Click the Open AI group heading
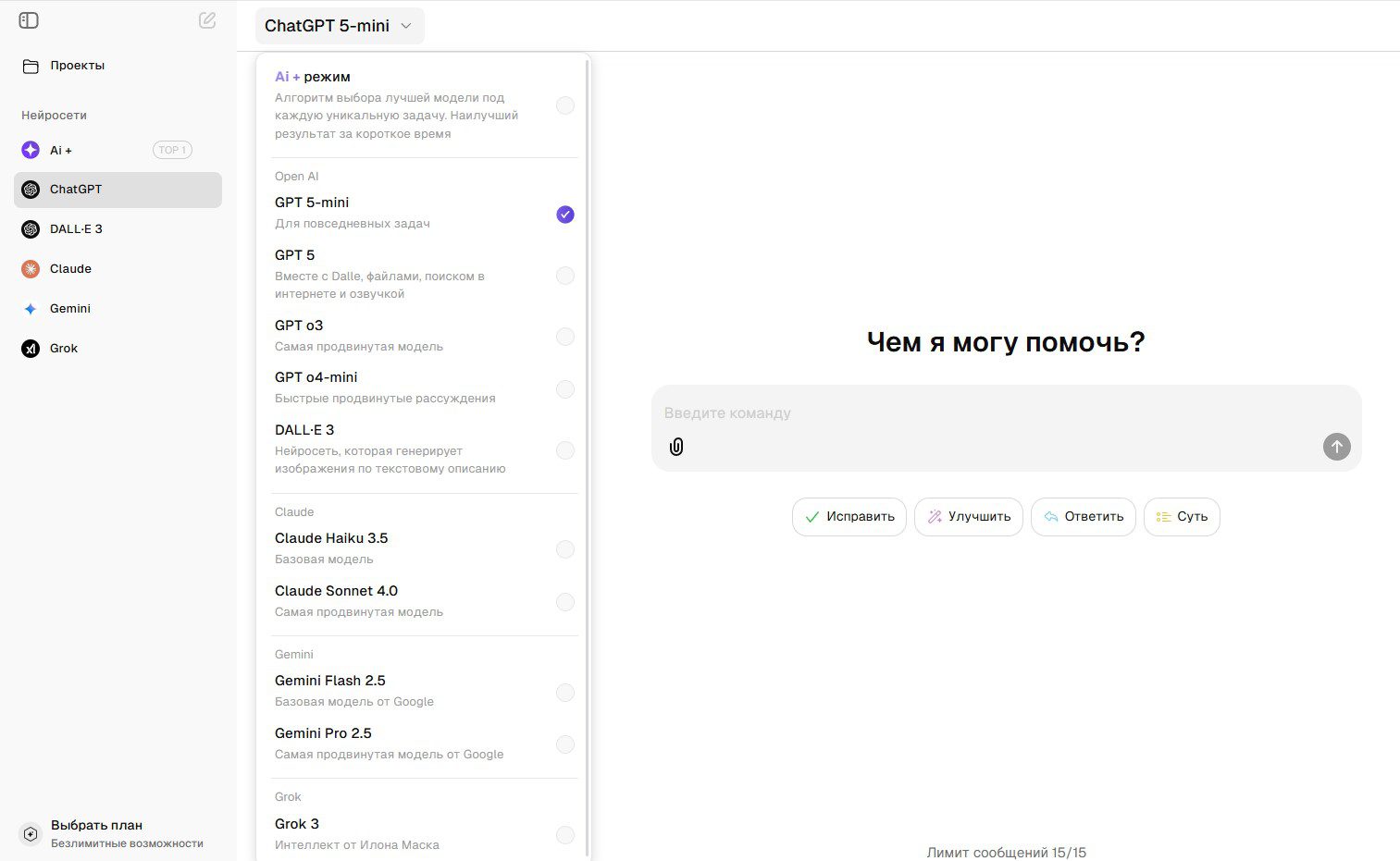Image resolution: width=1400 pixels, height=861 pixels. click(297, 177)
